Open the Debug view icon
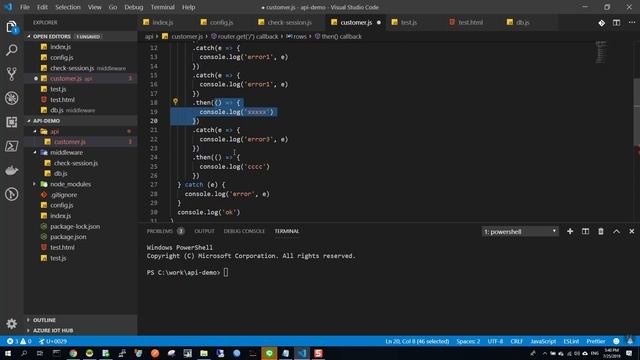The image size is (640, 360). 11,98
